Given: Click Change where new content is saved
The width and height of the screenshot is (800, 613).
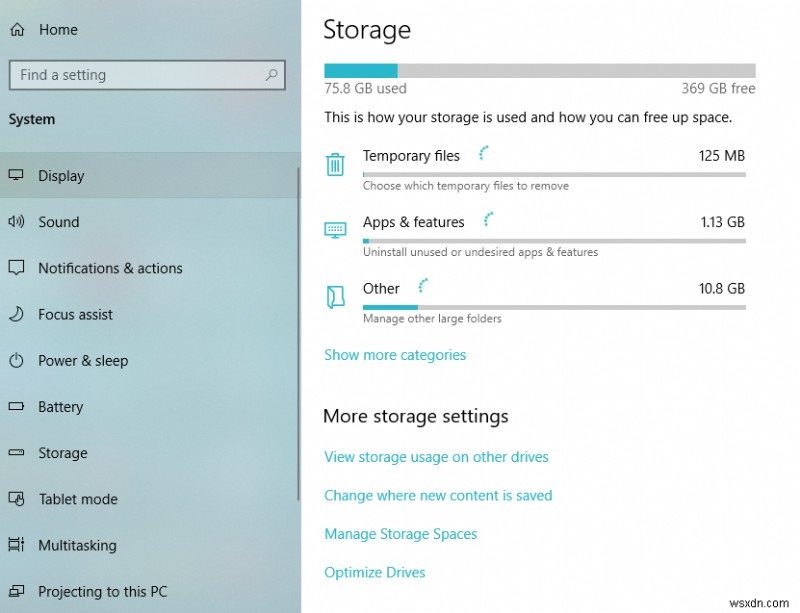Looking at the screenshot, I should click(x=438, y=495).
